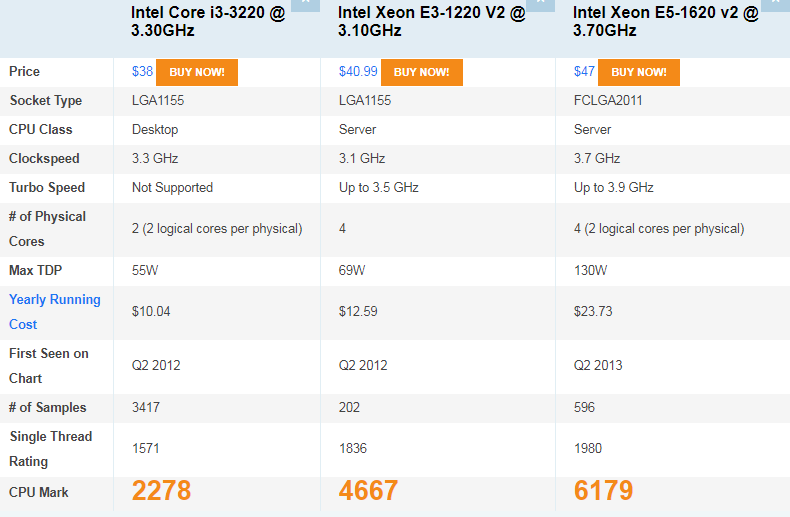Viewport: 790px width, 517px height.
Task: Click BUY NOW for the Xeon E5-1620 v2
Action: (638, 72)
